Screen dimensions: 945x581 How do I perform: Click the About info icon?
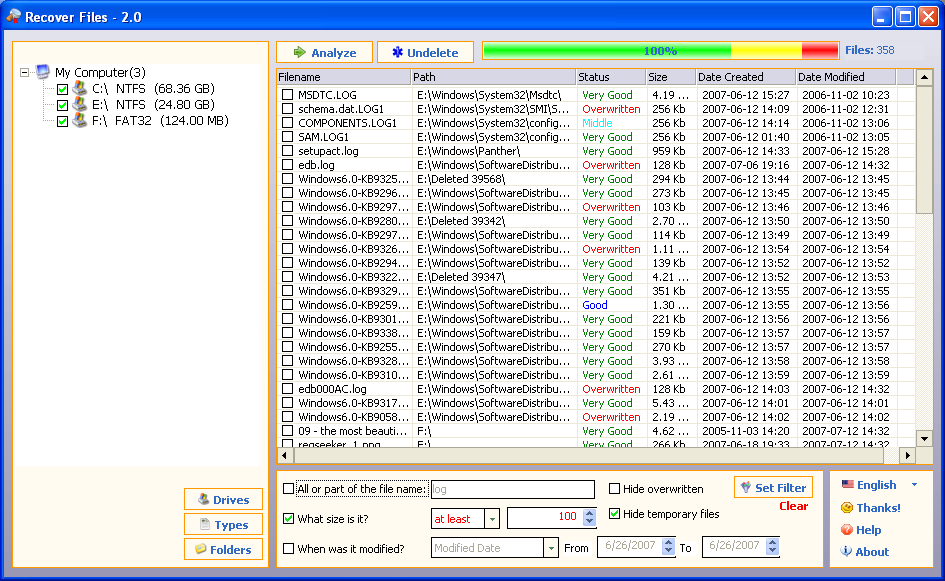[x=847, y=551]
